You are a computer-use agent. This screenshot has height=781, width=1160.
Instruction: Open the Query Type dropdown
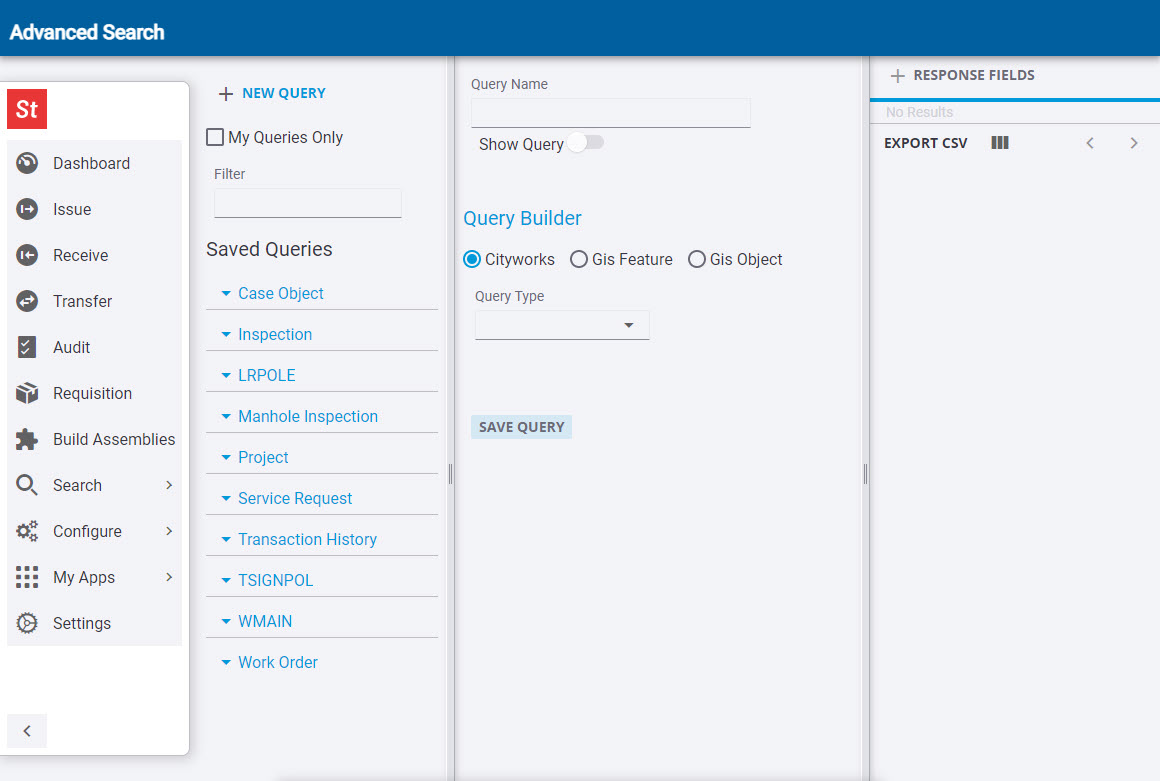click(562, 325)
